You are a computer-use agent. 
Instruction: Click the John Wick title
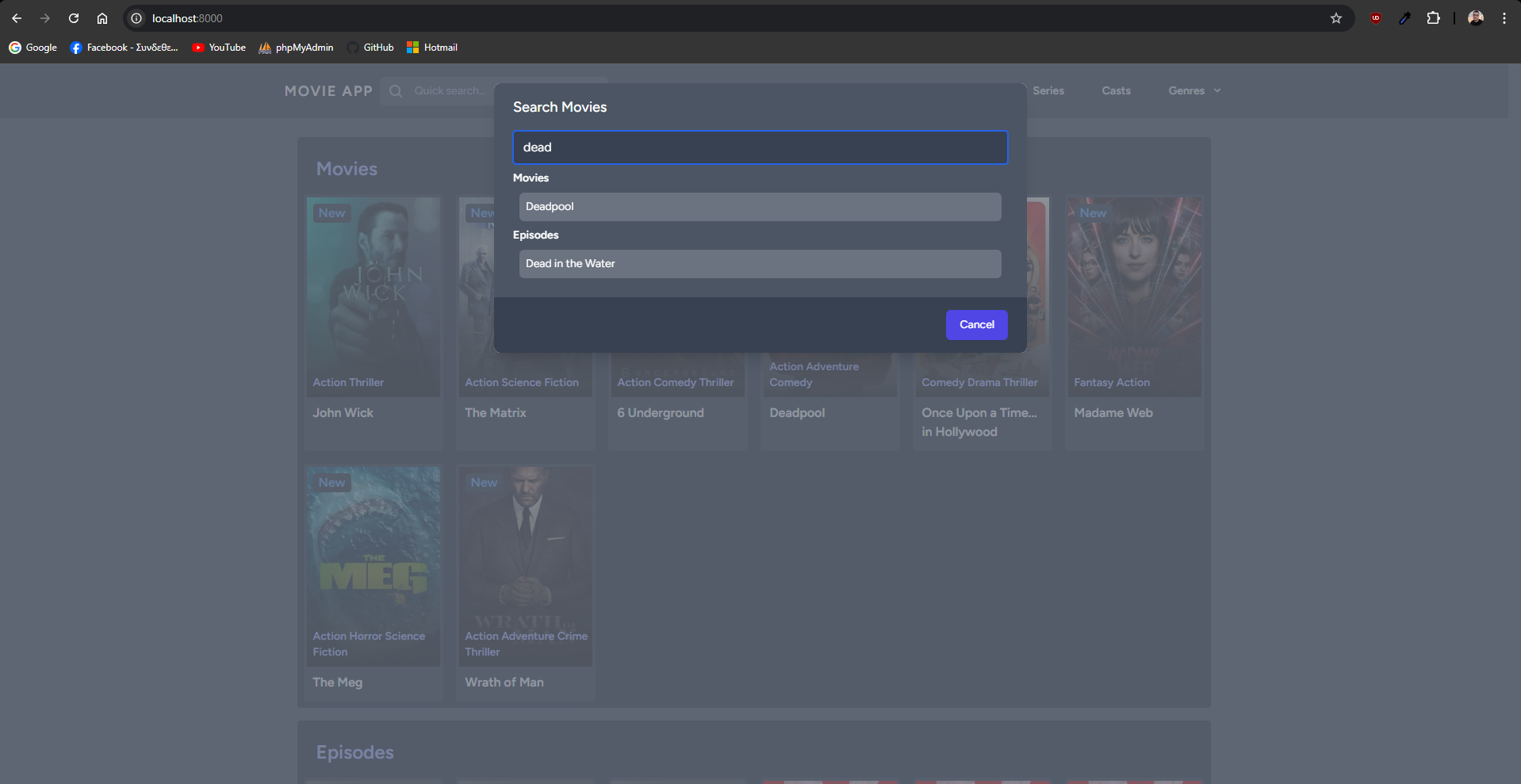click(343, 413)
